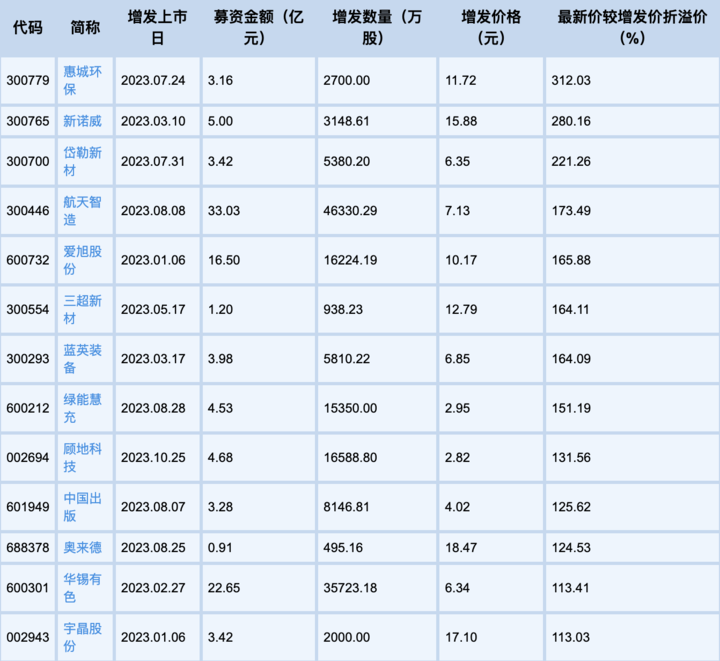The image size is (720, 661).
Task: Open the 宇晶股份 stock link
Action: 83,637
